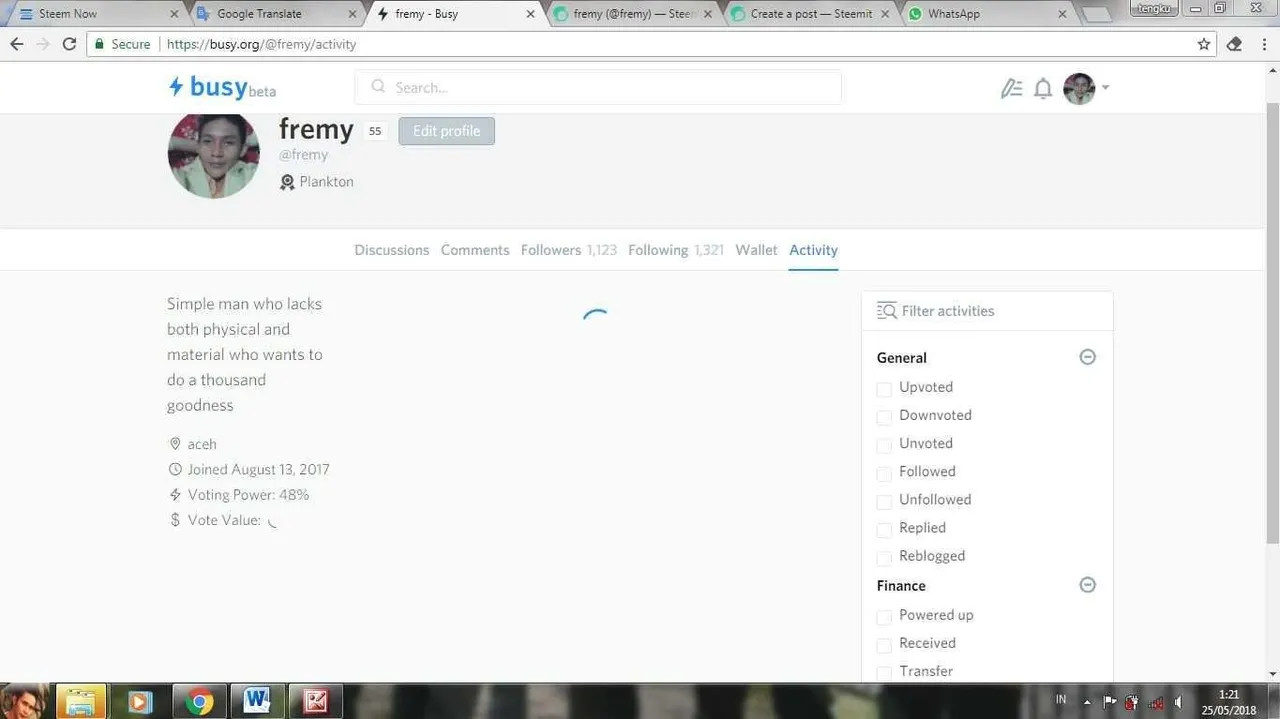Click the browser extension icon beside star
The image size is (1280, 719).
tap(1234, 44)
